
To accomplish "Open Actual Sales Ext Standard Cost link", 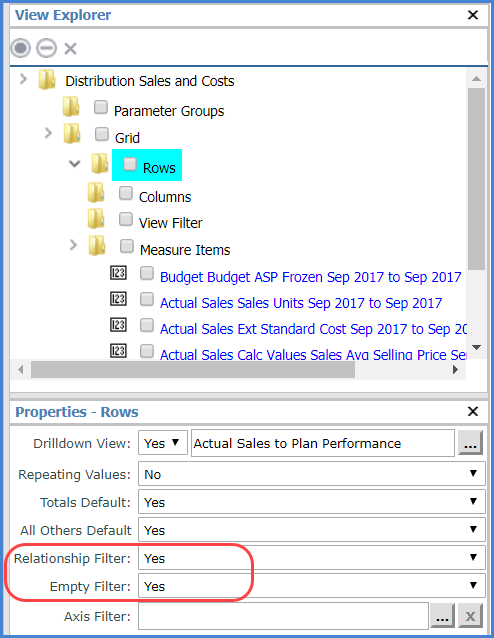I will [313, 329].
